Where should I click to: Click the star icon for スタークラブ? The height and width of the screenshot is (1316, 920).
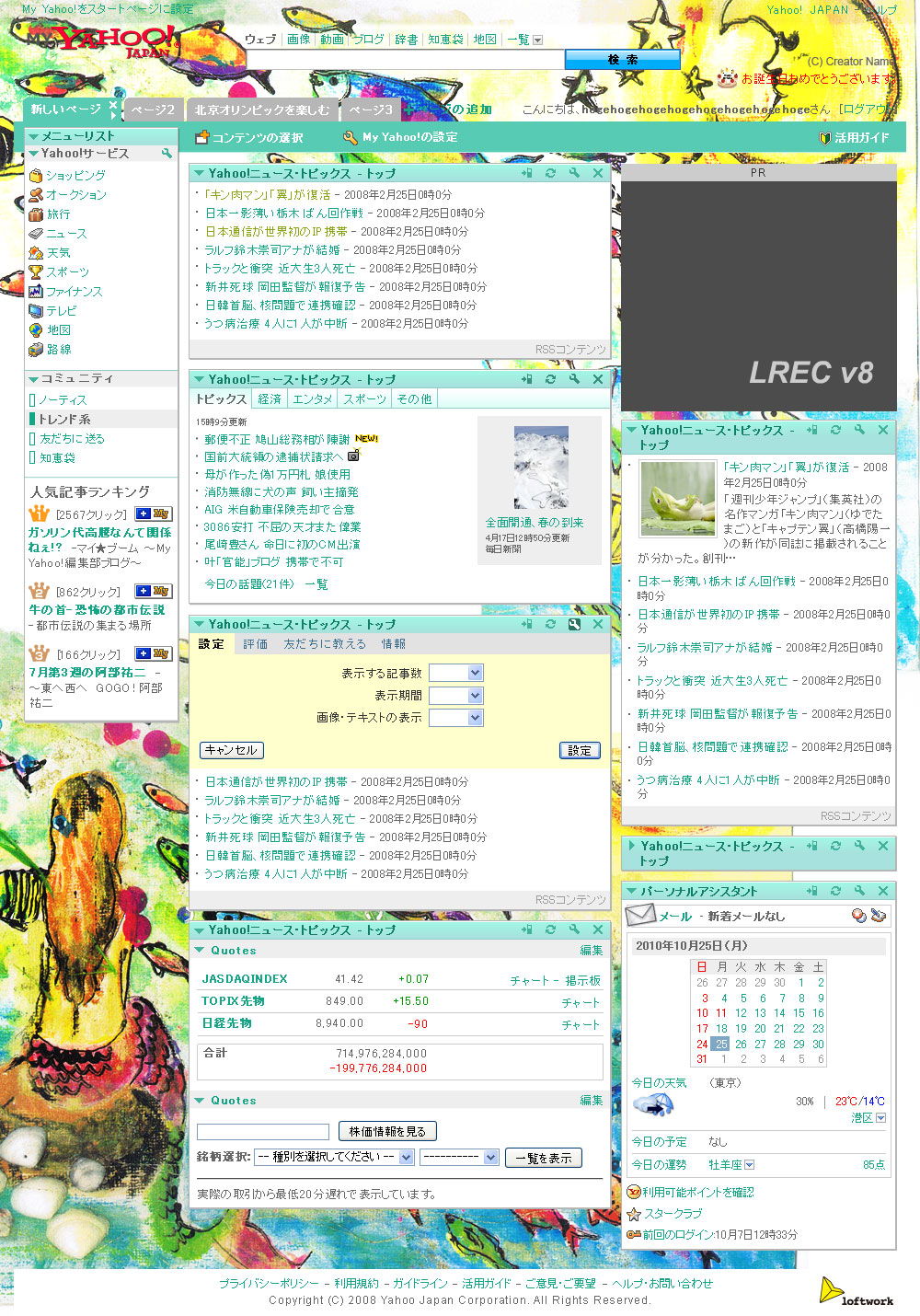[x=633, y=1214]
